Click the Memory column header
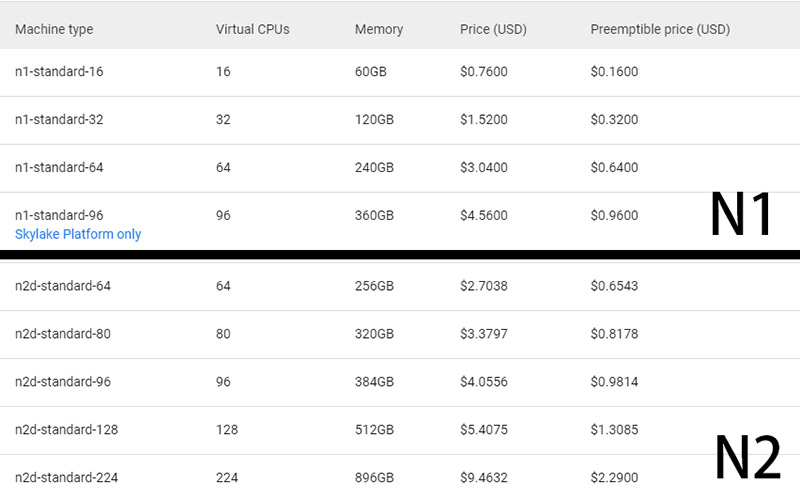 point(379,29)
